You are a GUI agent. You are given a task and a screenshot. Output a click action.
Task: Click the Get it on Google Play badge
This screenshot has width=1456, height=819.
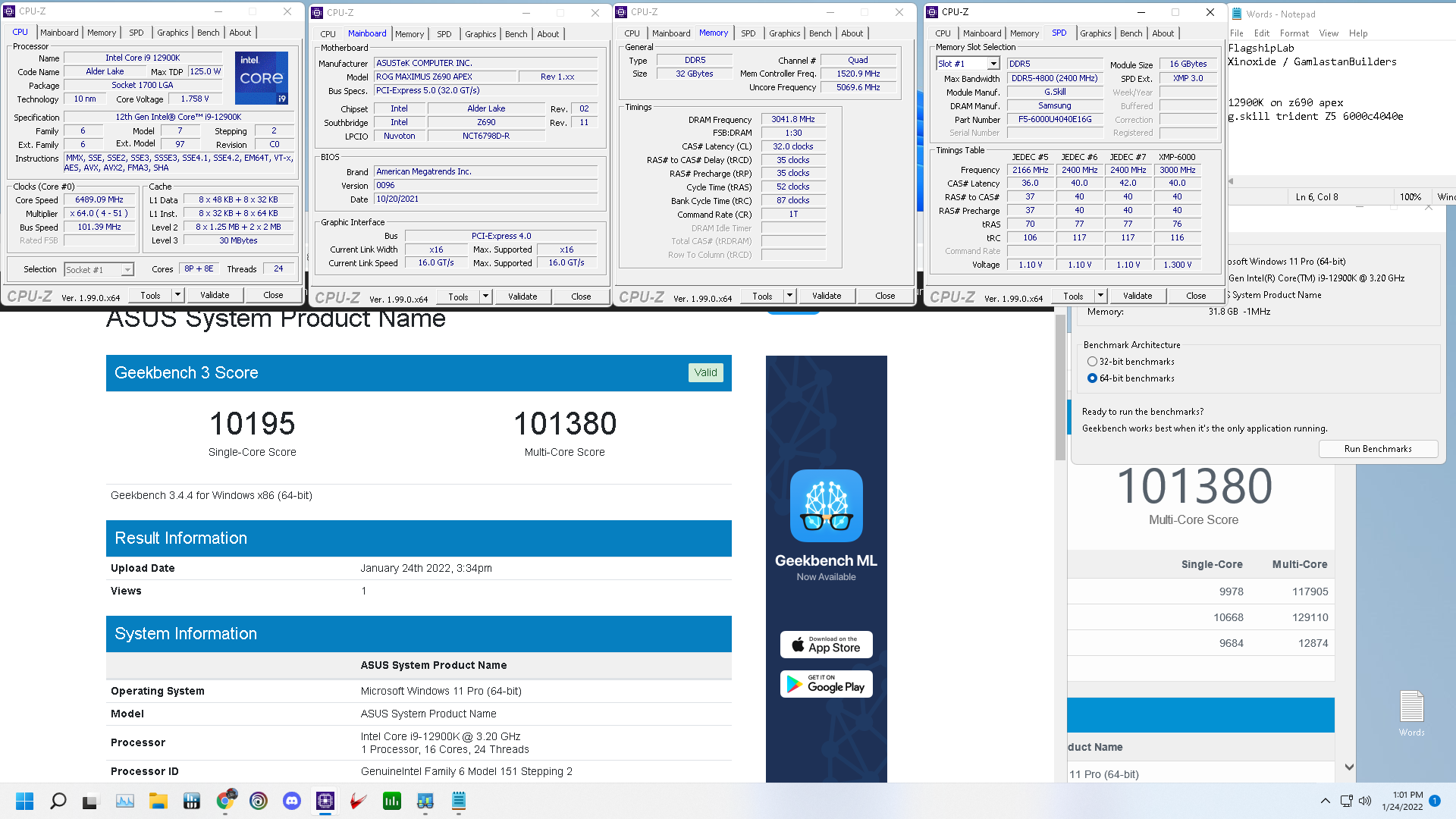tap(827, 684)
